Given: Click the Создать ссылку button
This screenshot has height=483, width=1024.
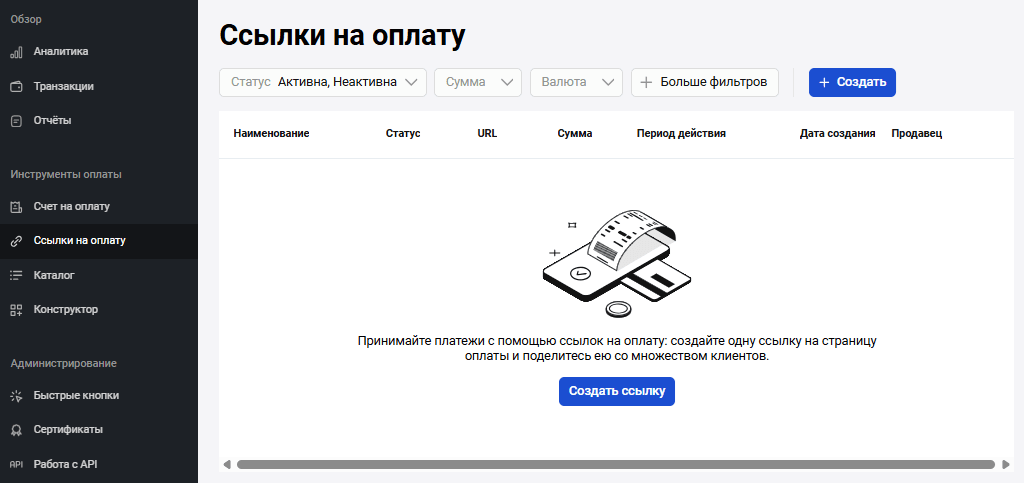Looking at the screenshot, I should (x=617, y=391).
